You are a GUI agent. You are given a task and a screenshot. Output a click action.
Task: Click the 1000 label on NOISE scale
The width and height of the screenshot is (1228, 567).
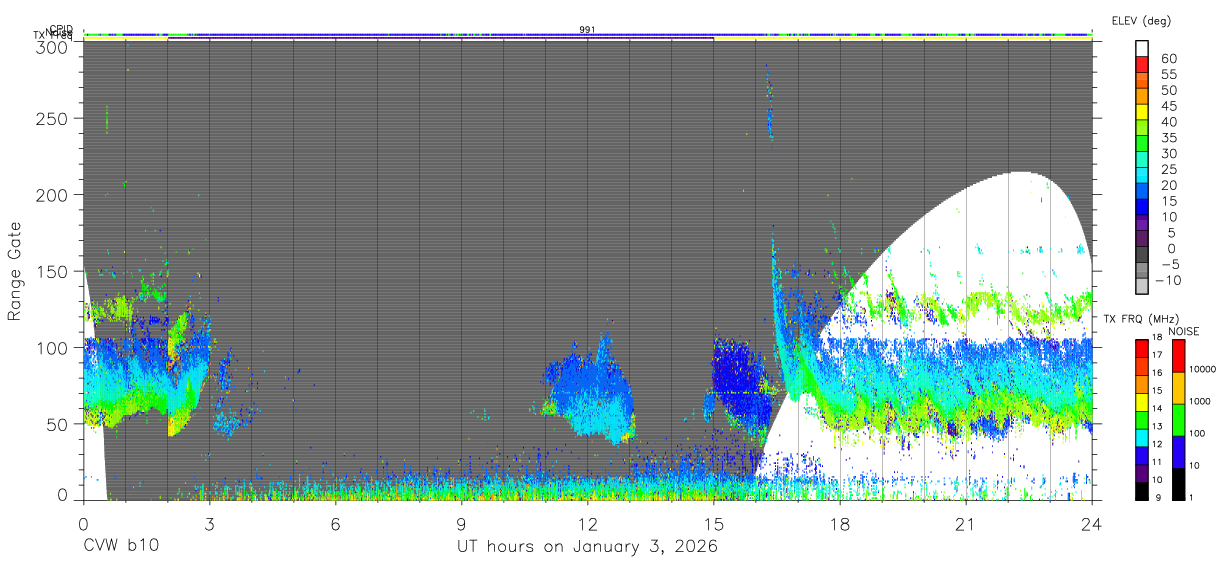tap(1198, 403)
